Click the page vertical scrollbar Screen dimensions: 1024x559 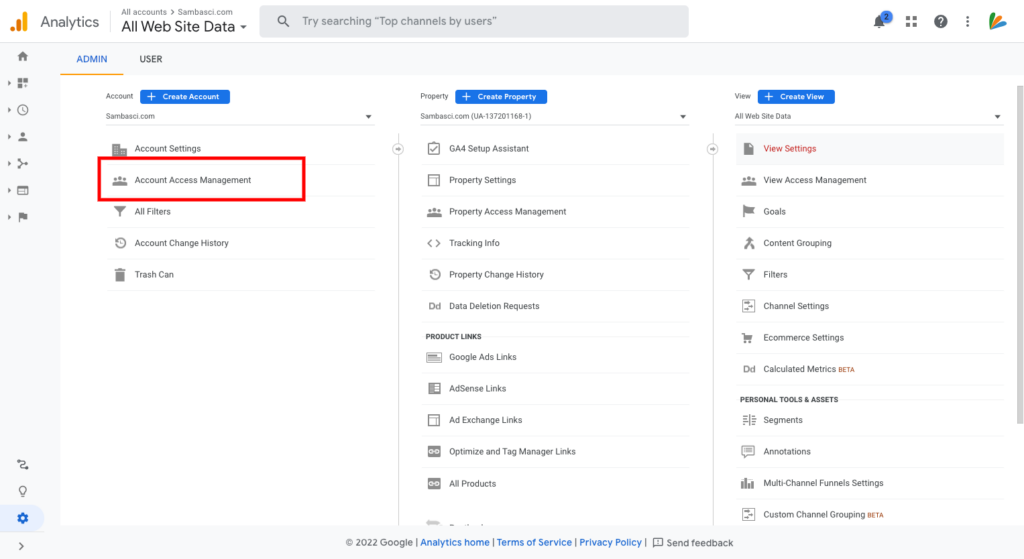1020,255
